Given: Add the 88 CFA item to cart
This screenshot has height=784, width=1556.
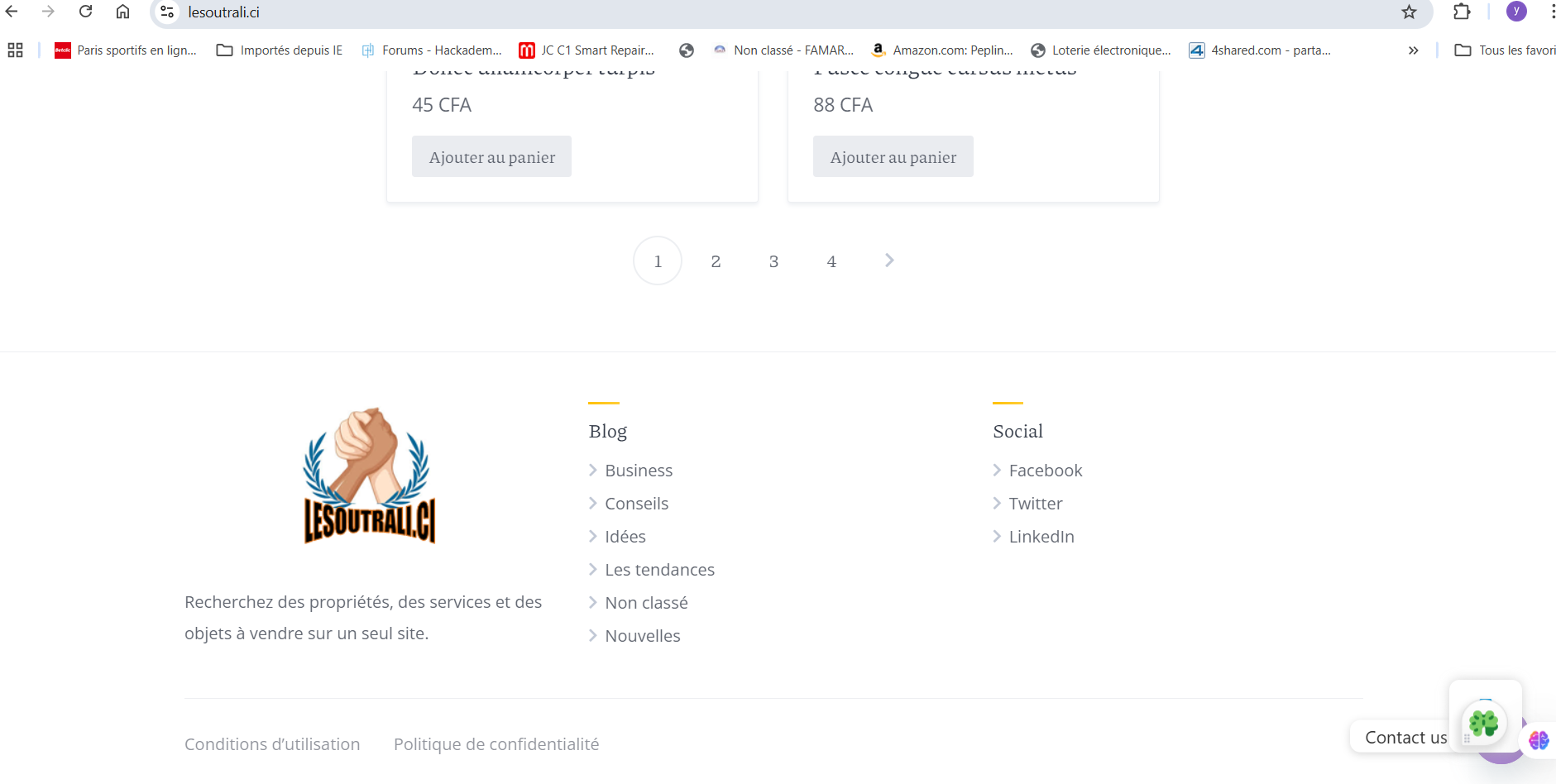Looking at the screenshot, I should click(x=893, y=156).
